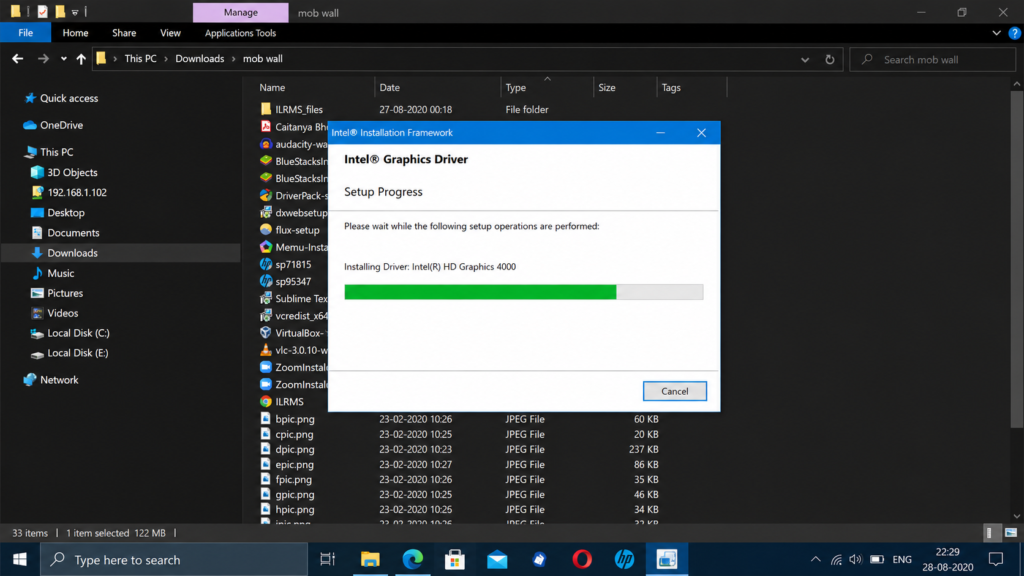This screenshot has width=1024, height=576.
Task: Click the Forward navigation arrow
Action: [43, 59]
